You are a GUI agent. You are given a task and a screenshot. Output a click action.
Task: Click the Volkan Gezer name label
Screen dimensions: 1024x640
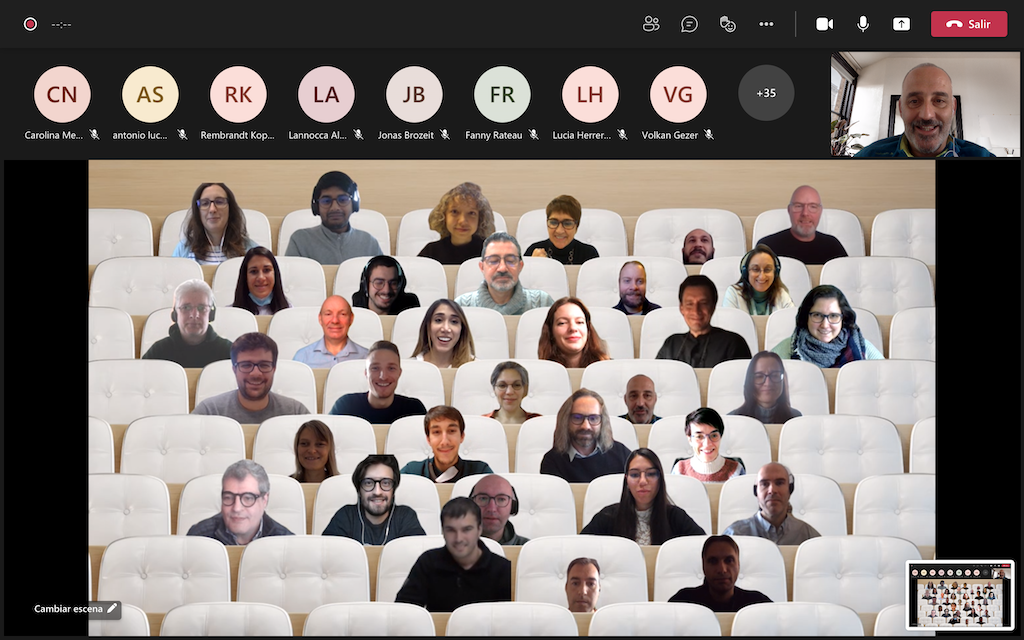[669, 135]
